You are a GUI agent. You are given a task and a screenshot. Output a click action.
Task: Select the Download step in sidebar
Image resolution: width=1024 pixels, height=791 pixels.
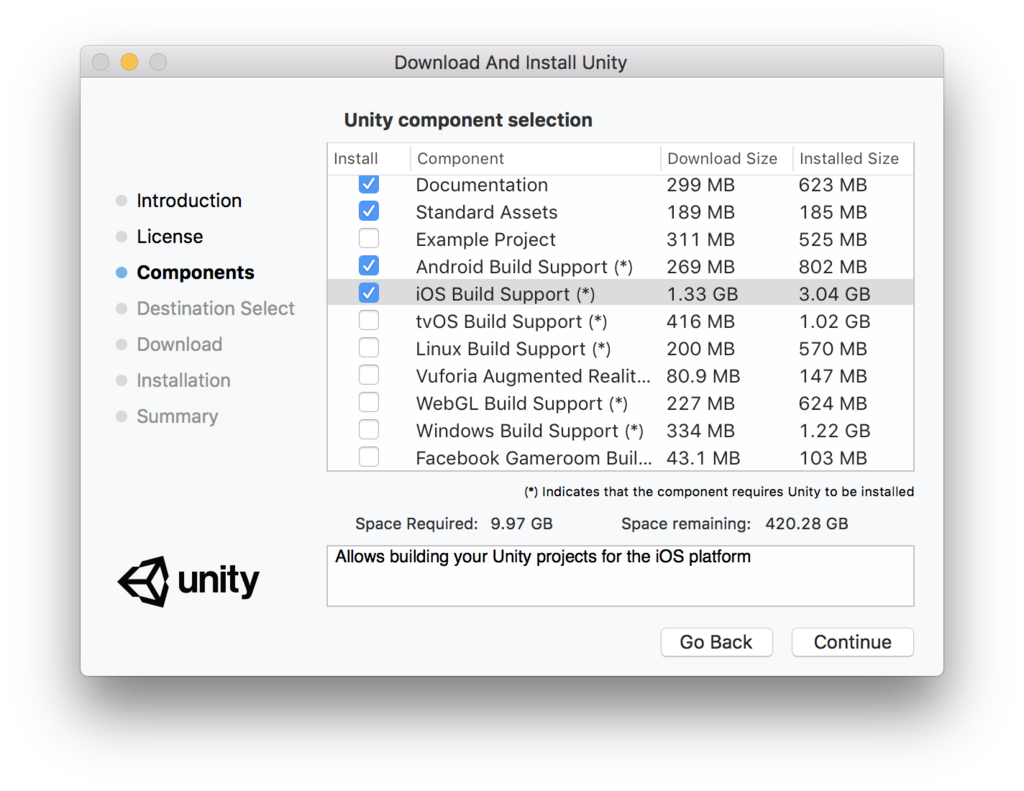point(180,344)
